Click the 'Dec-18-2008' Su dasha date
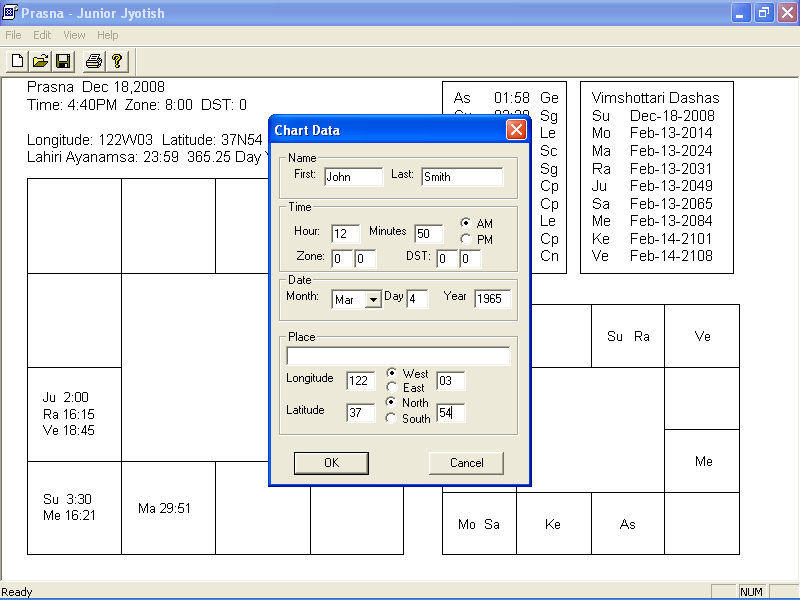Image resolution: width=800 pixels, height=600 pixels. point(672,115)
